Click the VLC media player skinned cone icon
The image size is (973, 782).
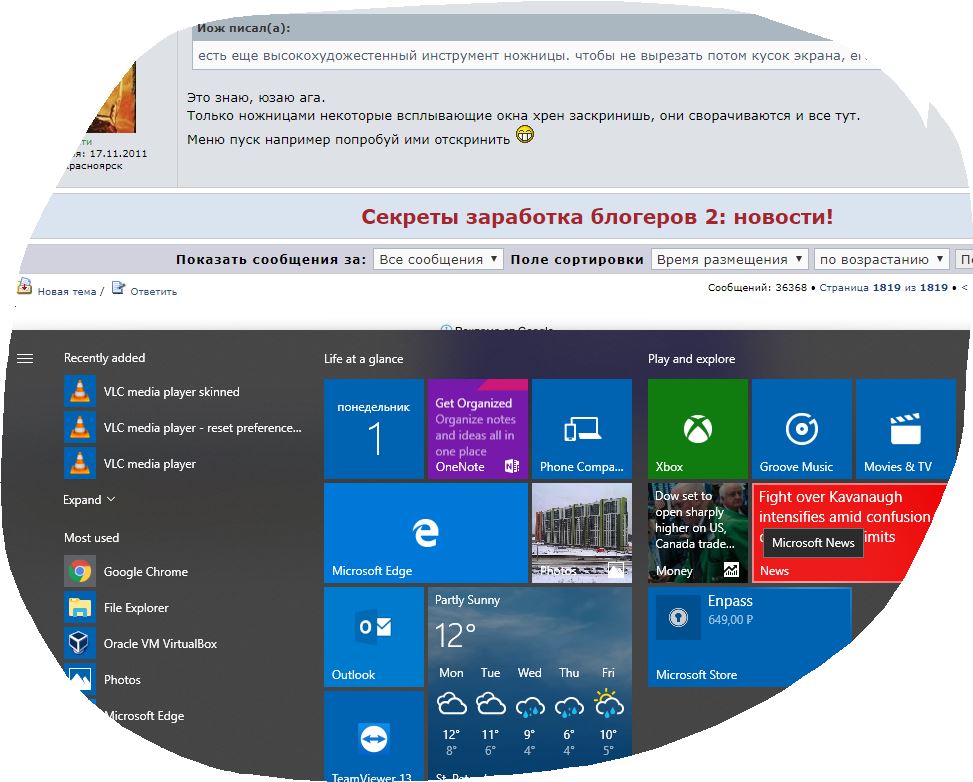pos(80,392)
